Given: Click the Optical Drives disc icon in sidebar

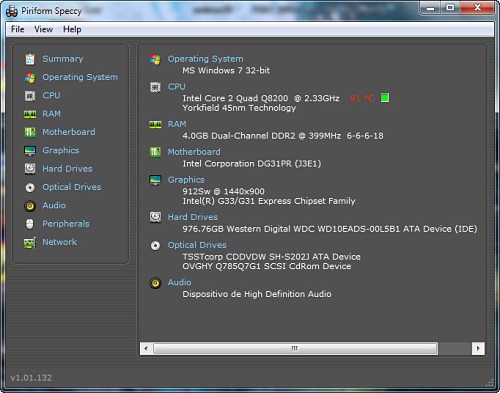Looking at the screenshot, I should (30, 188).
